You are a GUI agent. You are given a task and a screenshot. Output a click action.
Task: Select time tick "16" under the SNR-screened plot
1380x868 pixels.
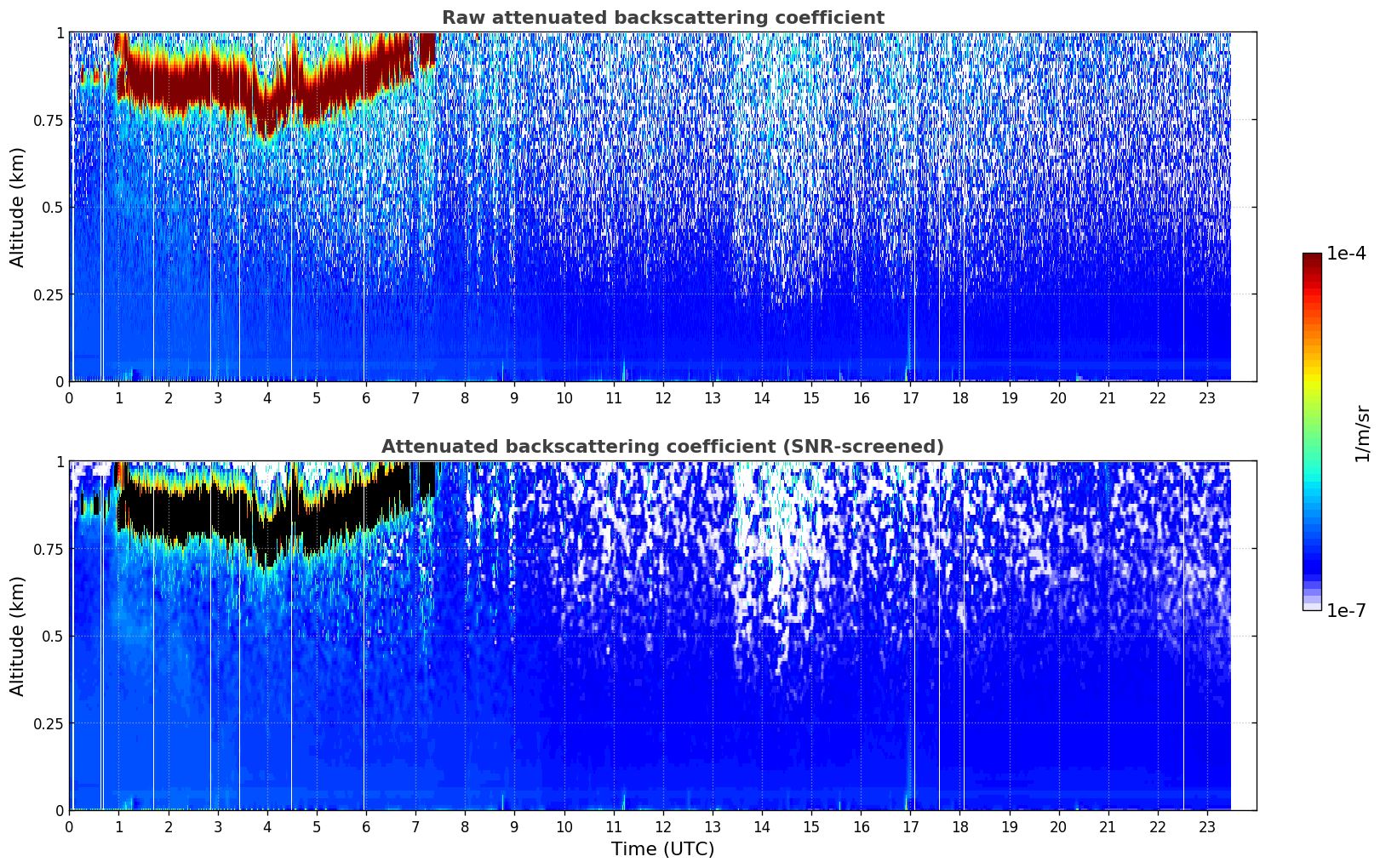(x=862, y=826)
